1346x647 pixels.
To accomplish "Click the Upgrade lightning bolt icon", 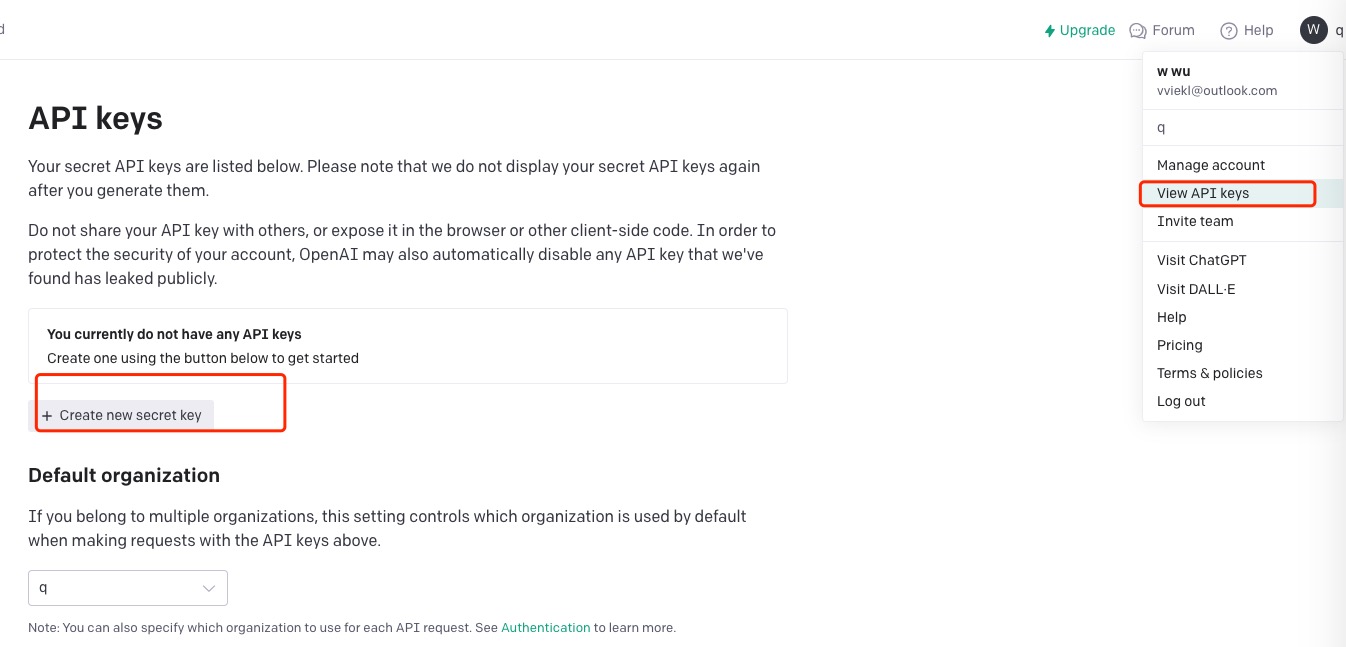I will tap(1049, 31).
